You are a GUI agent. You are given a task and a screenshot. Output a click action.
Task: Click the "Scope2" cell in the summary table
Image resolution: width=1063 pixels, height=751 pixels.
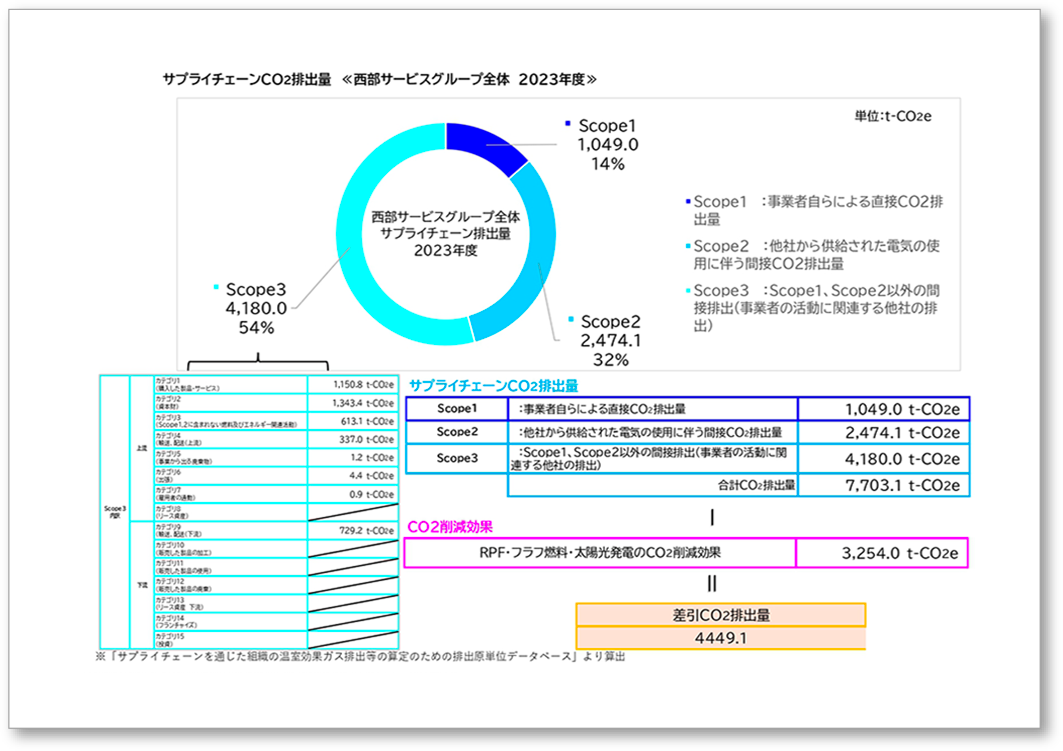tap(457, 432)
